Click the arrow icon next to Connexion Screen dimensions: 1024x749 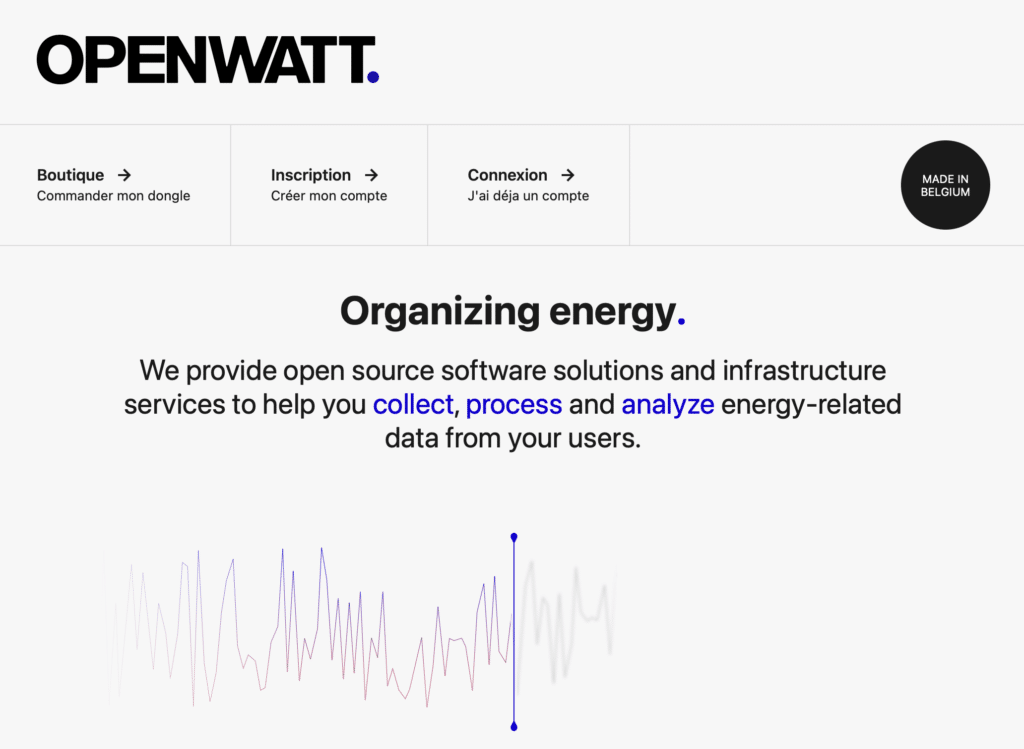tap(568, 175)
